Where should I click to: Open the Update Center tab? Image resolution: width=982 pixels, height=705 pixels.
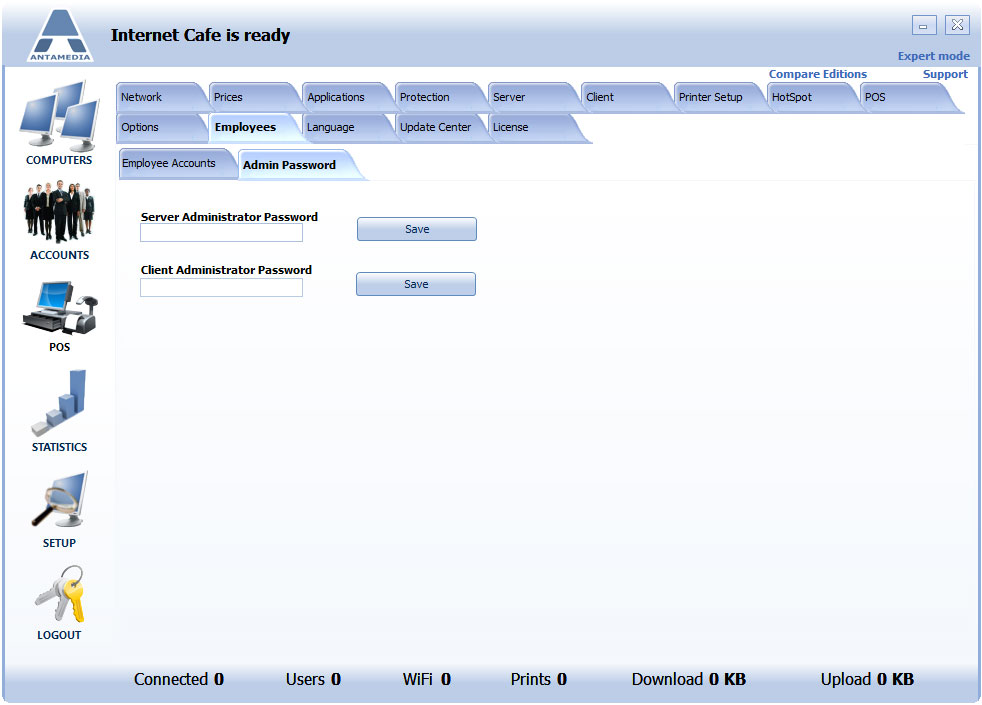click(440, 127)
